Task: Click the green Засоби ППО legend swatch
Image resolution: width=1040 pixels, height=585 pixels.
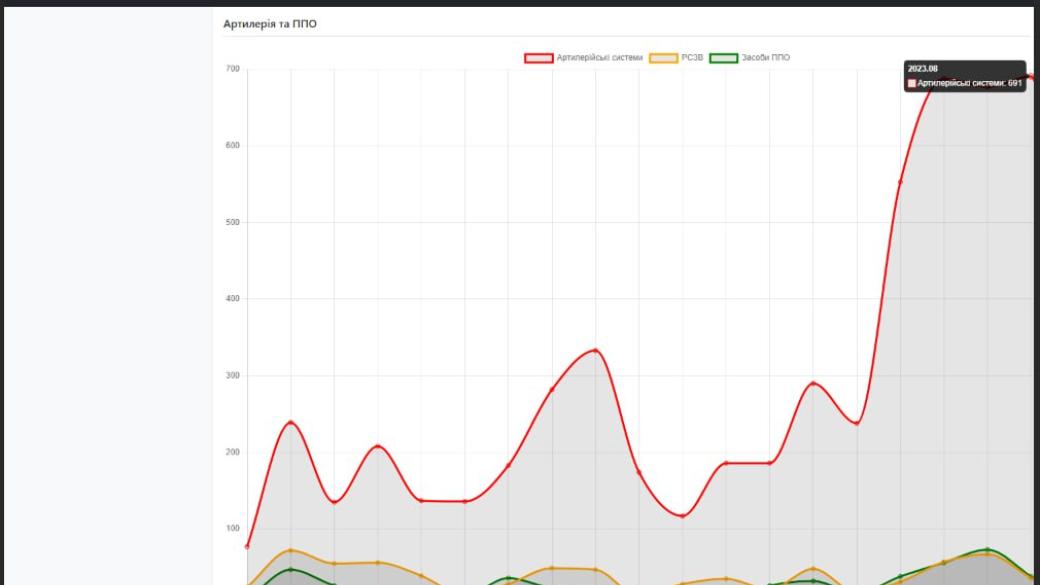Action: 723,58
